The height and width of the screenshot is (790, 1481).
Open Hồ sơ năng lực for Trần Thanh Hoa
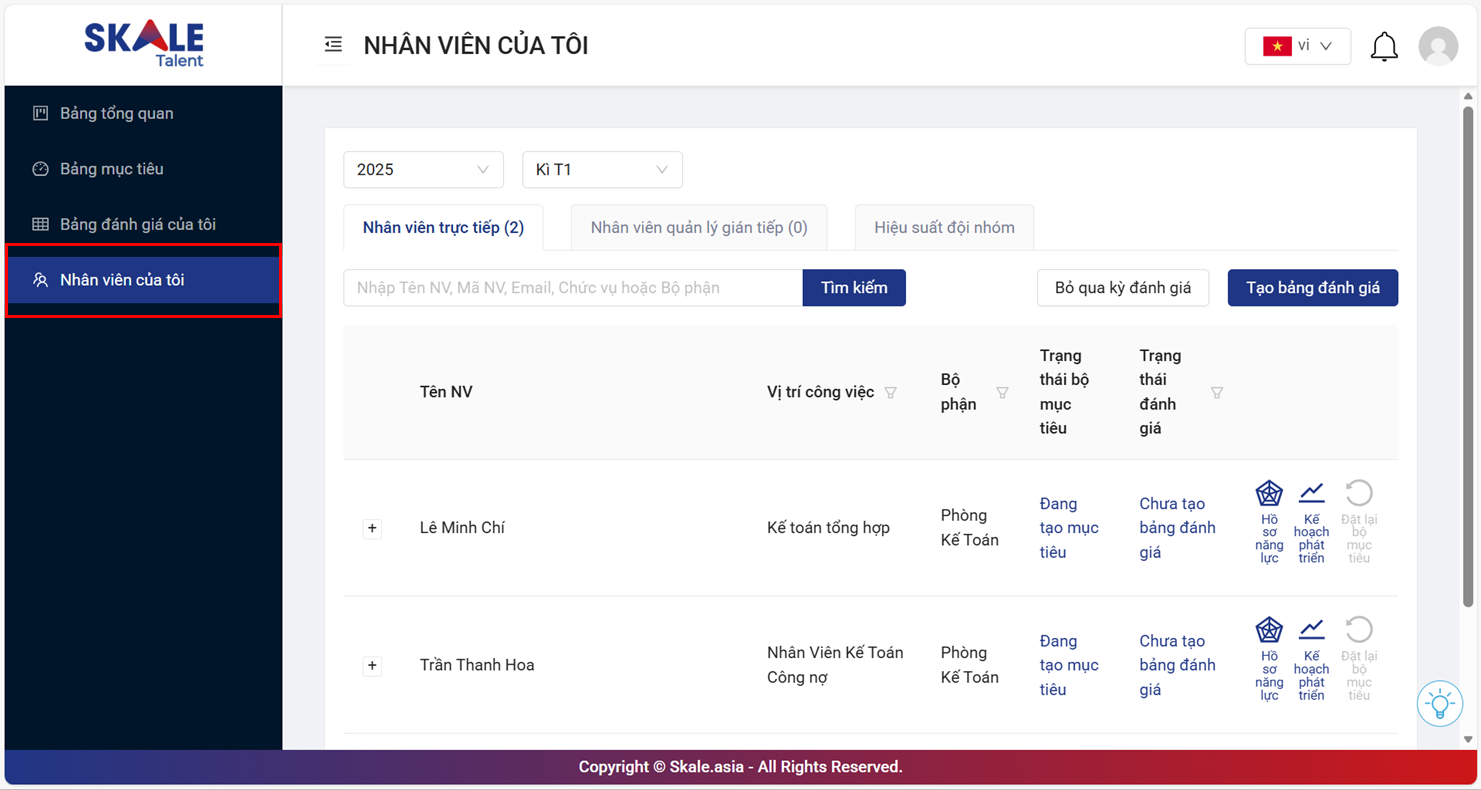tap(1269, 658)
